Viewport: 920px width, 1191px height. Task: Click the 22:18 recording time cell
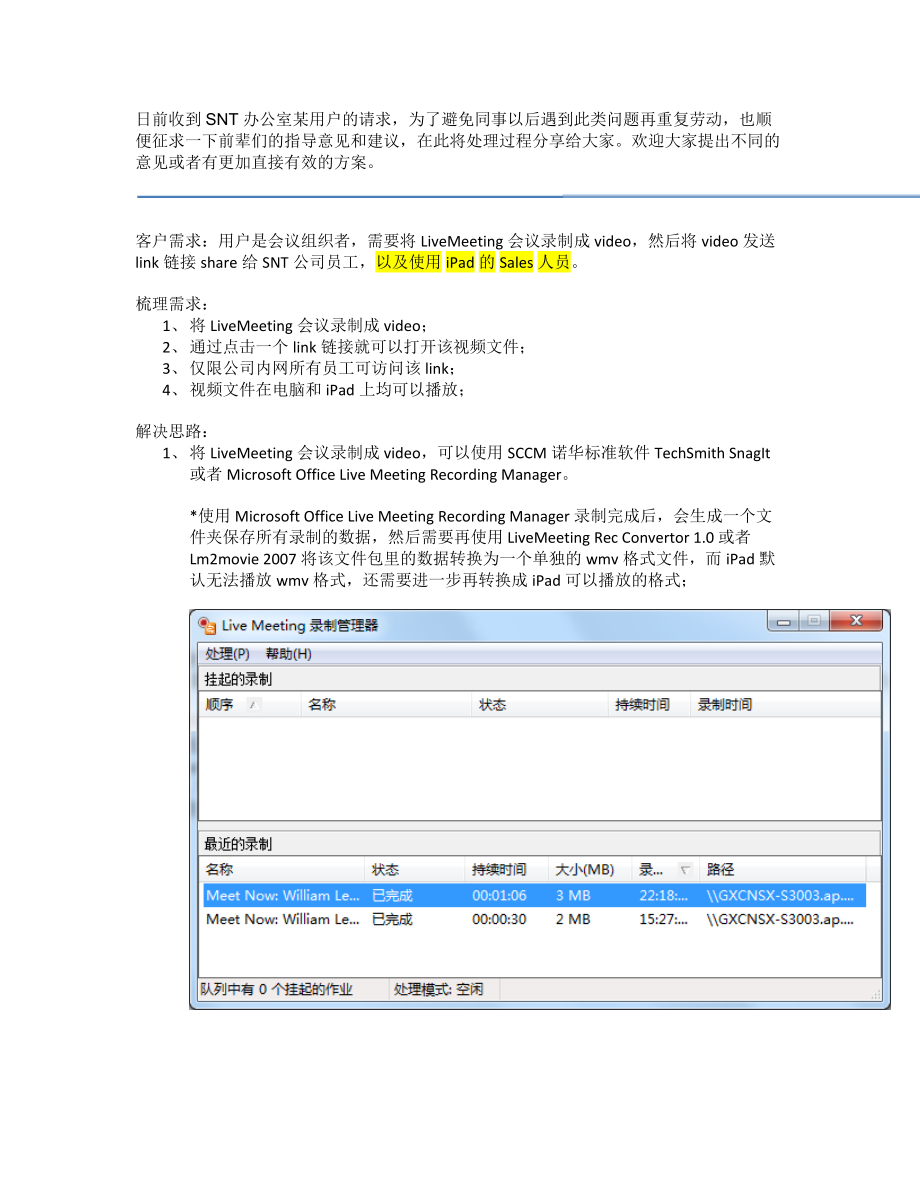tap(663, 896)
